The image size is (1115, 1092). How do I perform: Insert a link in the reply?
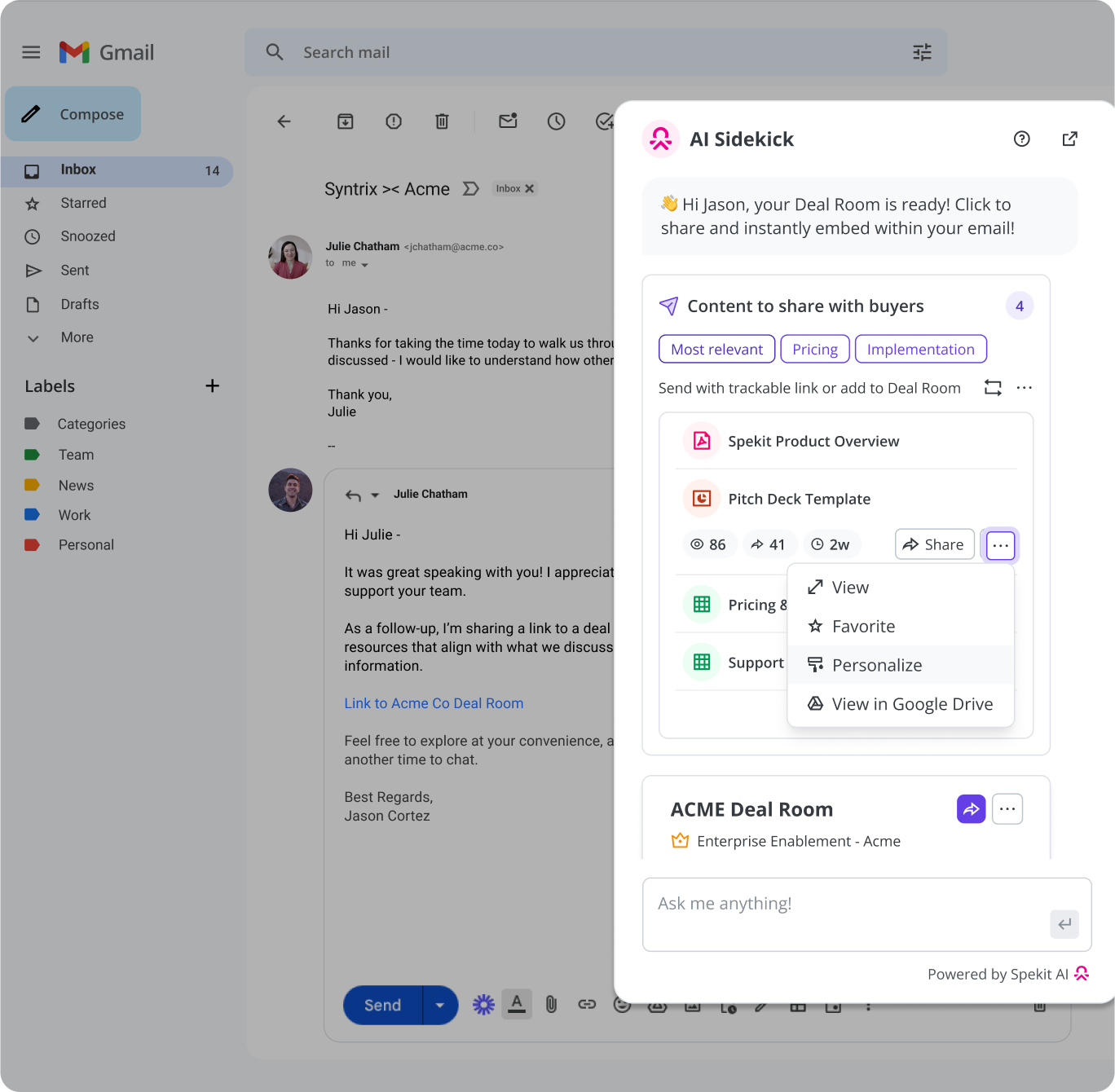[x=587, y=1005]
